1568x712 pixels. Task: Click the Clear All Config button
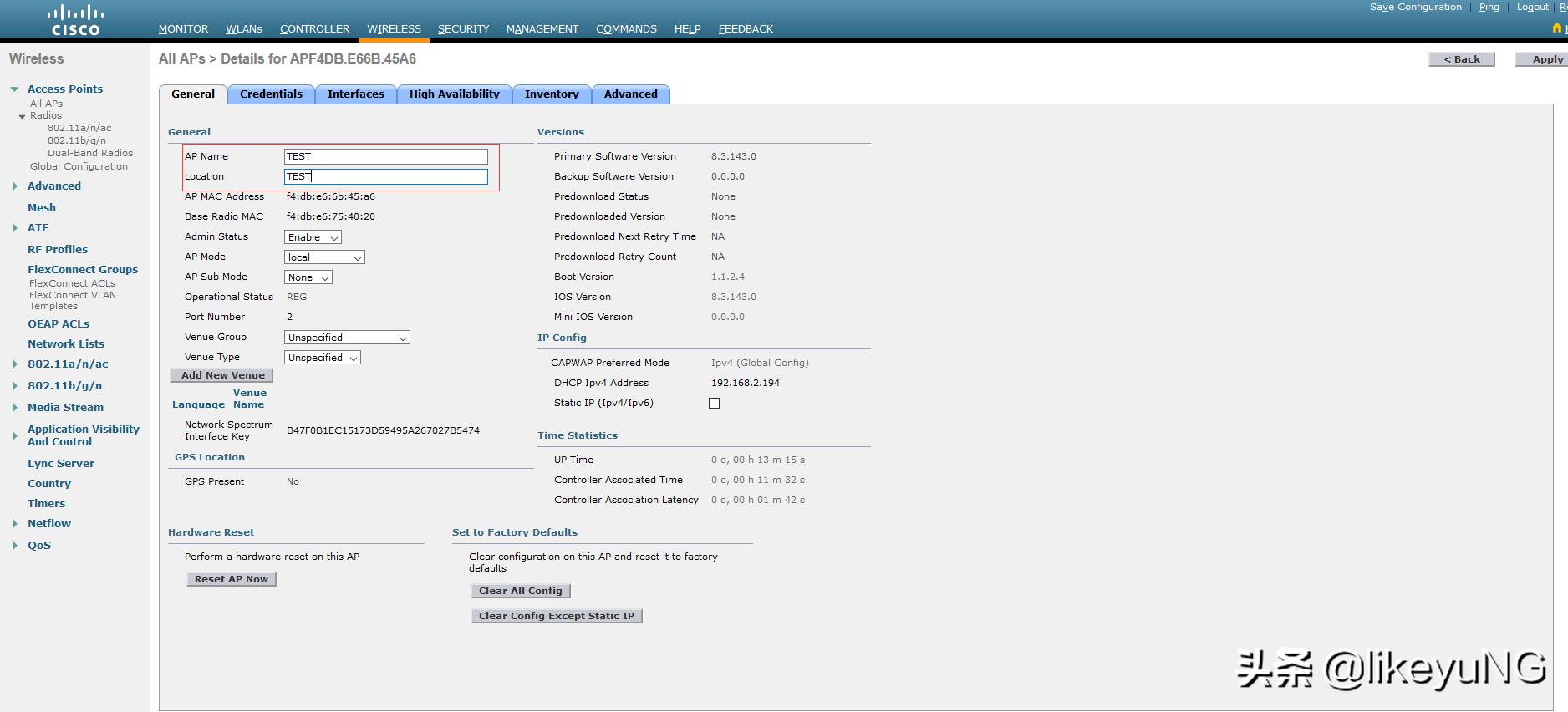[x=521, y=591]
